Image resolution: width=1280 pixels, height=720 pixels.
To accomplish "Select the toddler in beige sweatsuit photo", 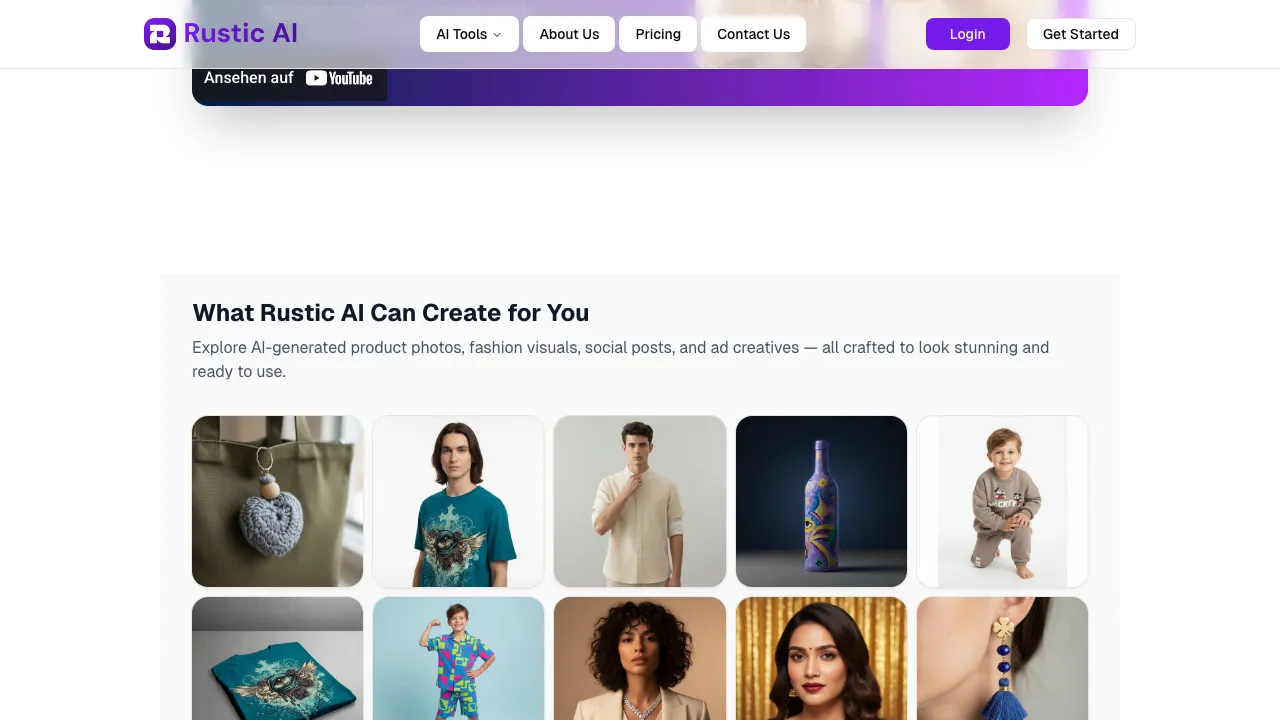I will click(1002, 501).
